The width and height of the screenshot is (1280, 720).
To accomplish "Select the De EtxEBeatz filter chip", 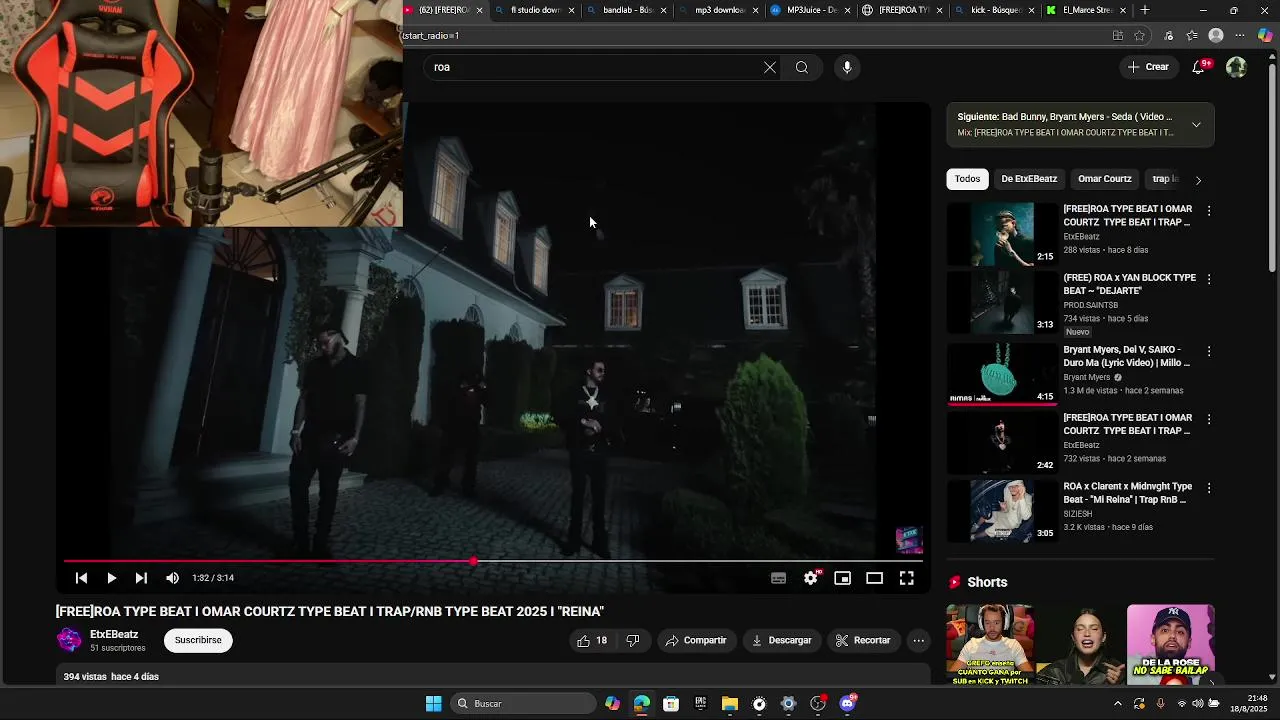I will point(1029,179).
